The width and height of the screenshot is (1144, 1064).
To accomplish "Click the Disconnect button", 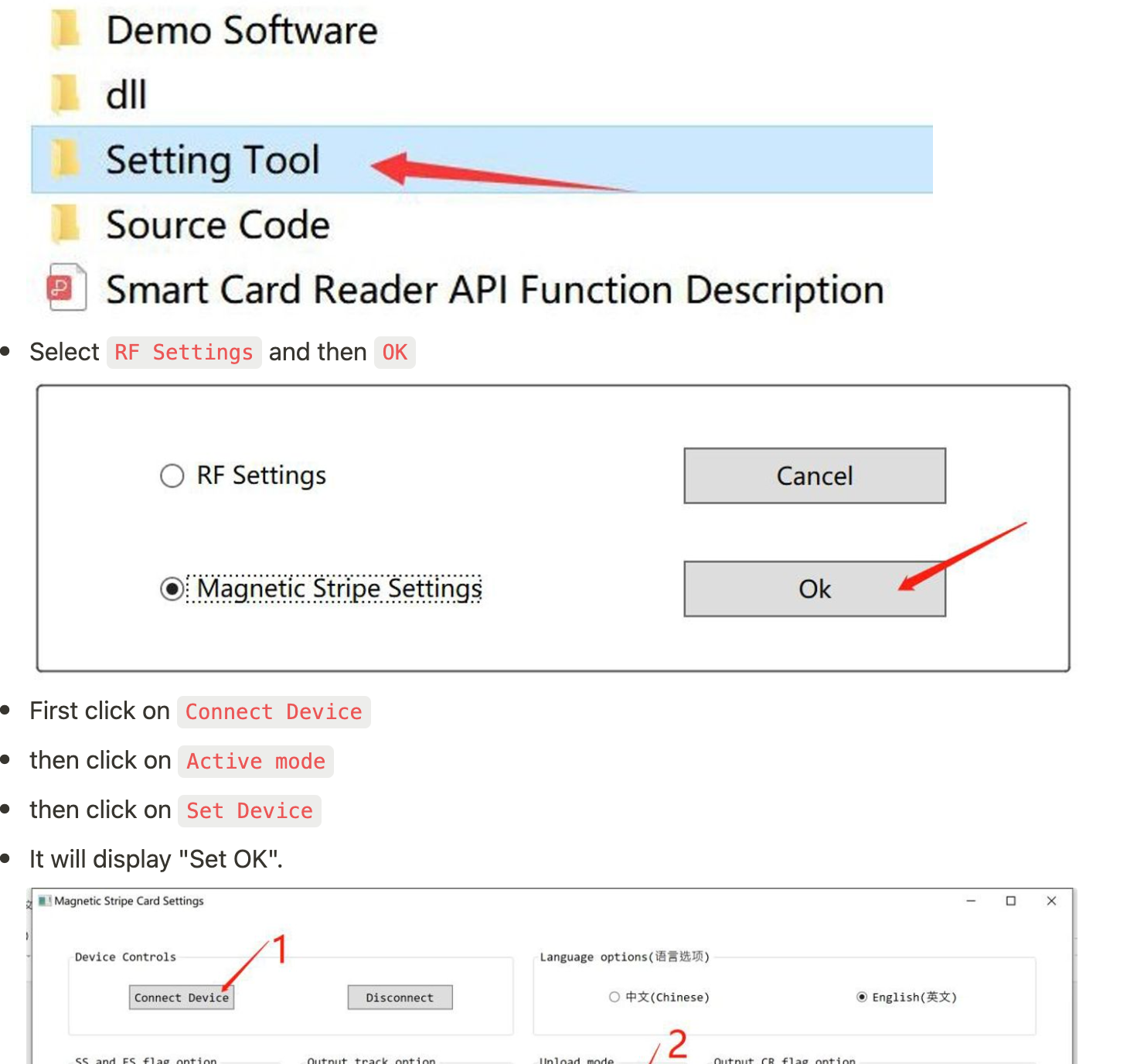I will (x=400, y=997).
